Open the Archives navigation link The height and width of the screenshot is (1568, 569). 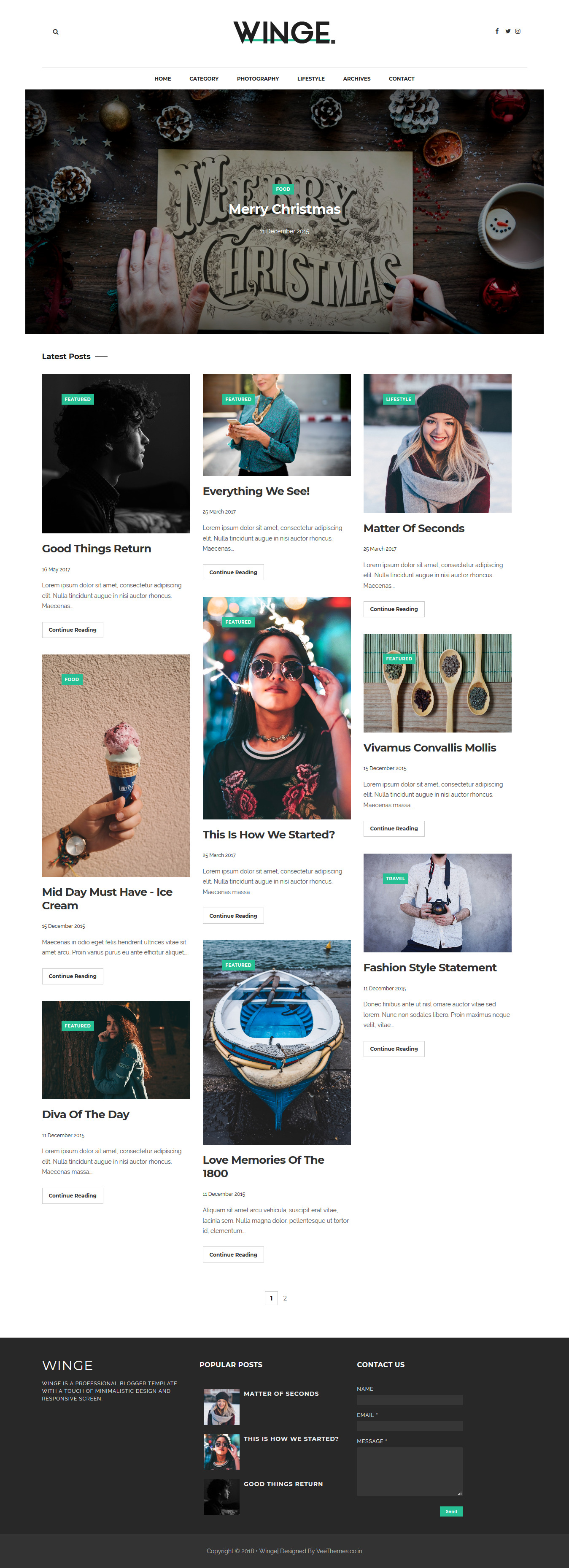click(x=356, y=78)
